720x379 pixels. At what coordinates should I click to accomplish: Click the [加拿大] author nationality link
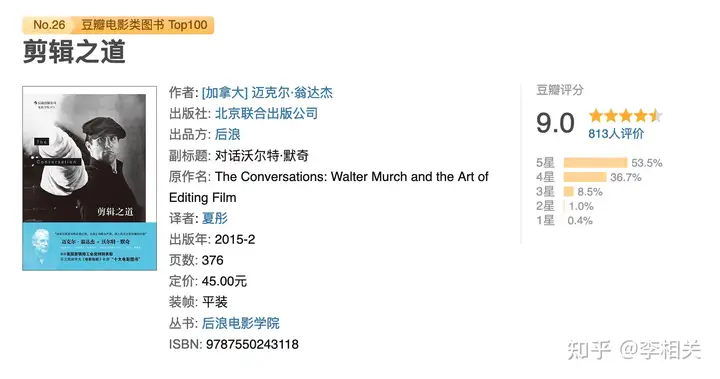pos(225,92)
